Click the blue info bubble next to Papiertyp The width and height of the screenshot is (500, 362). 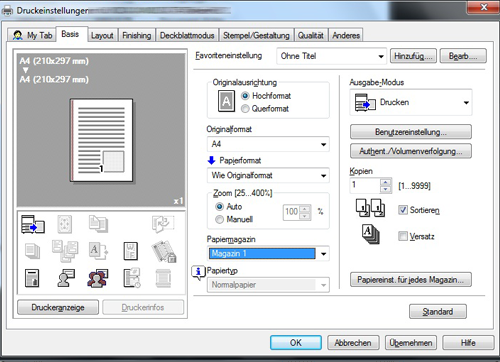[198, 272]
